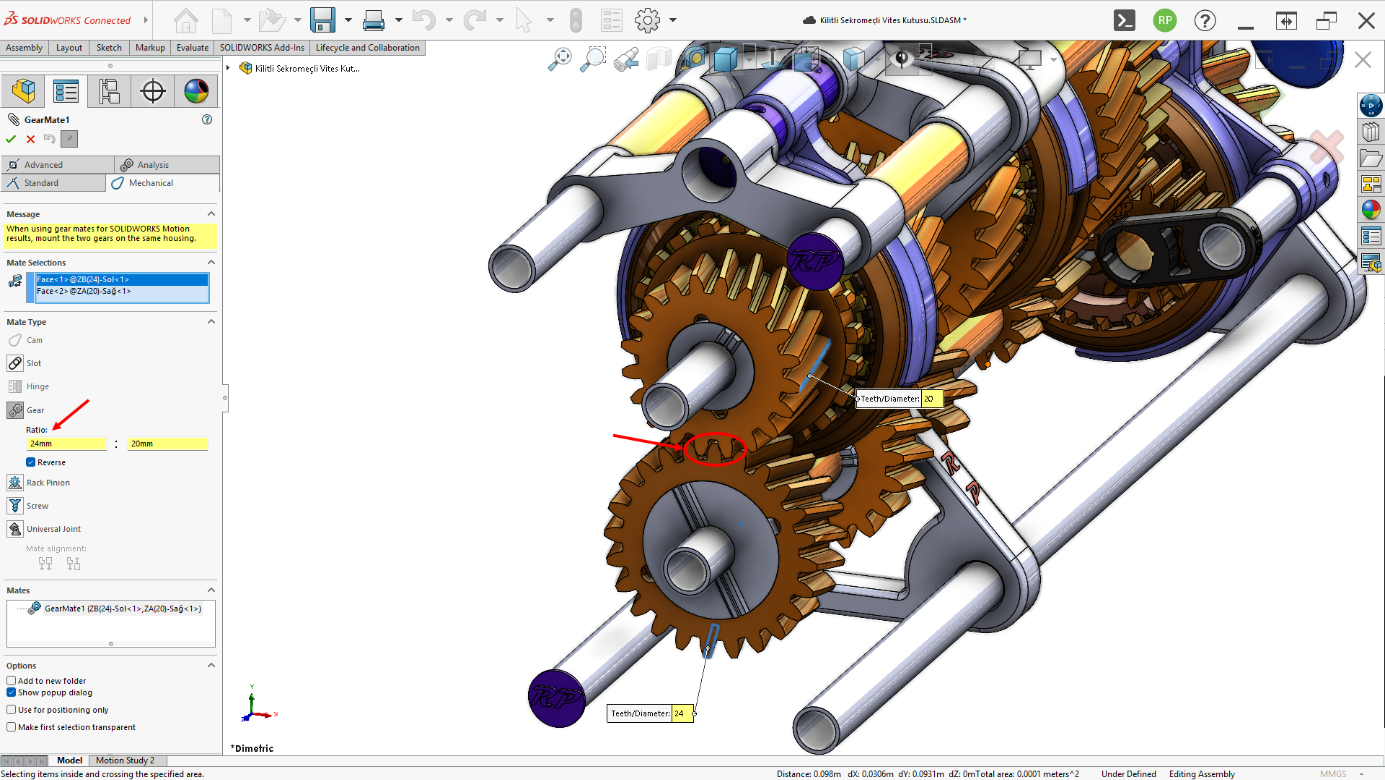Open Appearances task pane color ball
The height and width of the screenshot is (780, 1385).
pos(1370,210)
